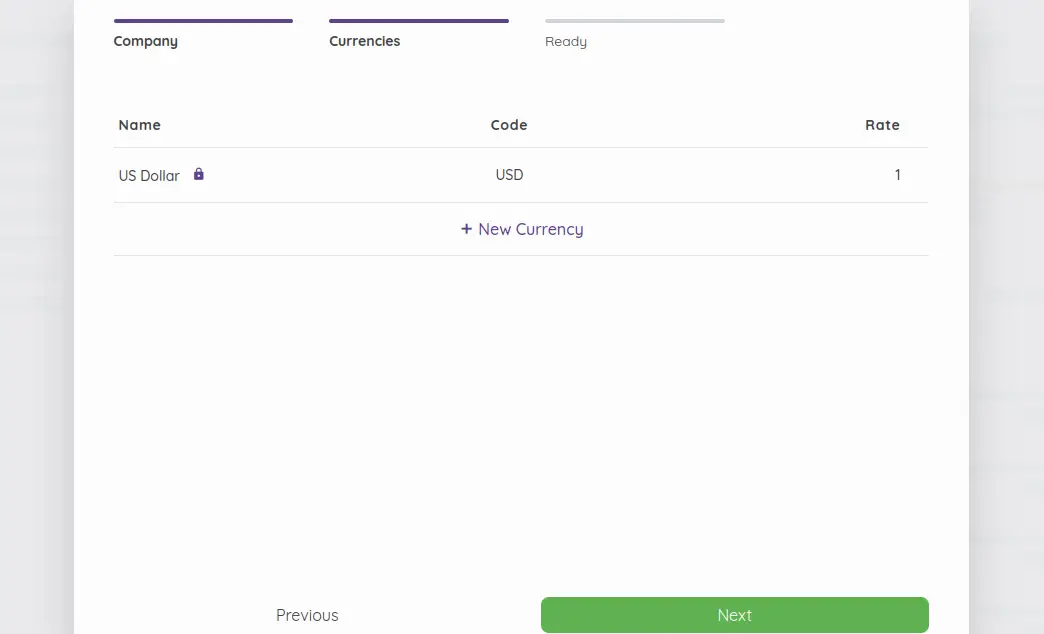This screenshot has width=1044, height=634.
Task: Click the purple progress bar above Currencies
Action: tap(419, 21)
